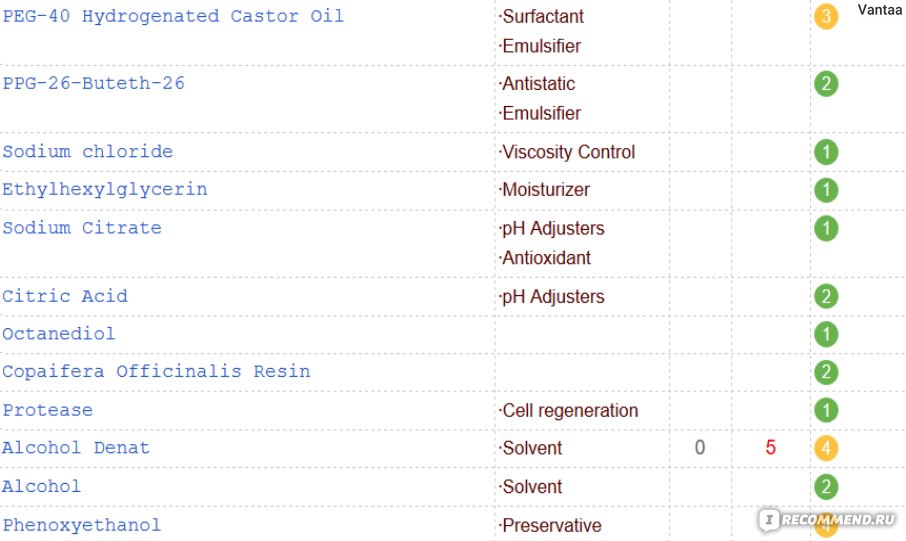Viewport: 906px width, 541px height.
Task: Open the Alcohol Denat ingredient link
Action: tap(76, 447)
